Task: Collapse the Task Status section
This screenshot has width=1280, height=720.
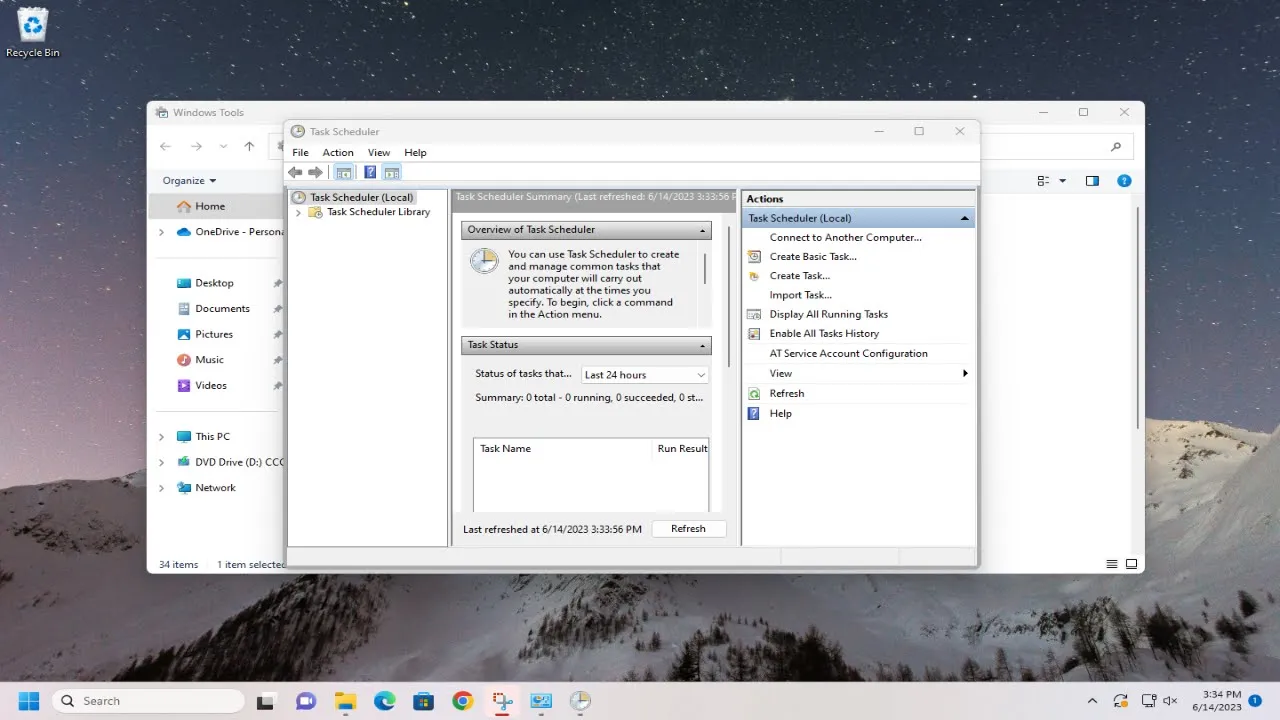Action: click(703, 345)
